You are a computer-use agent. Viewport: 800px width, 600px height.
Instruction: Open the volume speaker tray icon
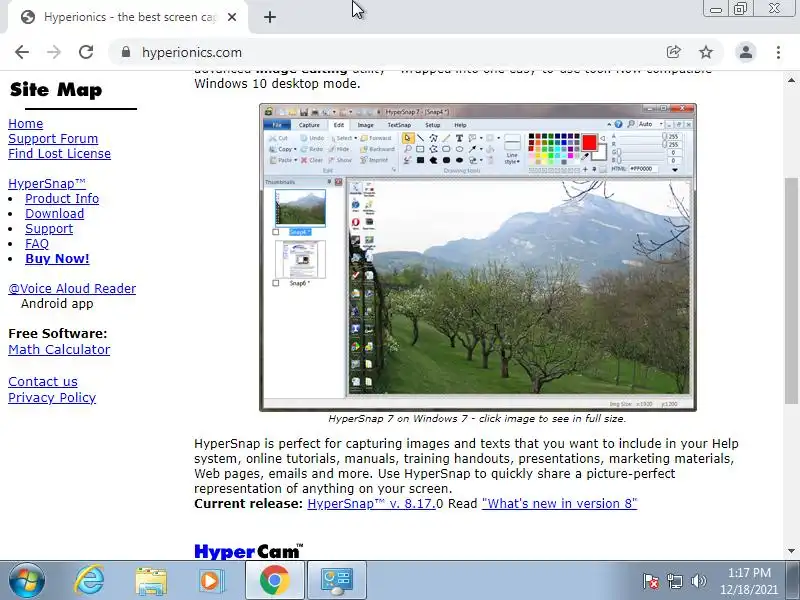click(x=698, y=581)
